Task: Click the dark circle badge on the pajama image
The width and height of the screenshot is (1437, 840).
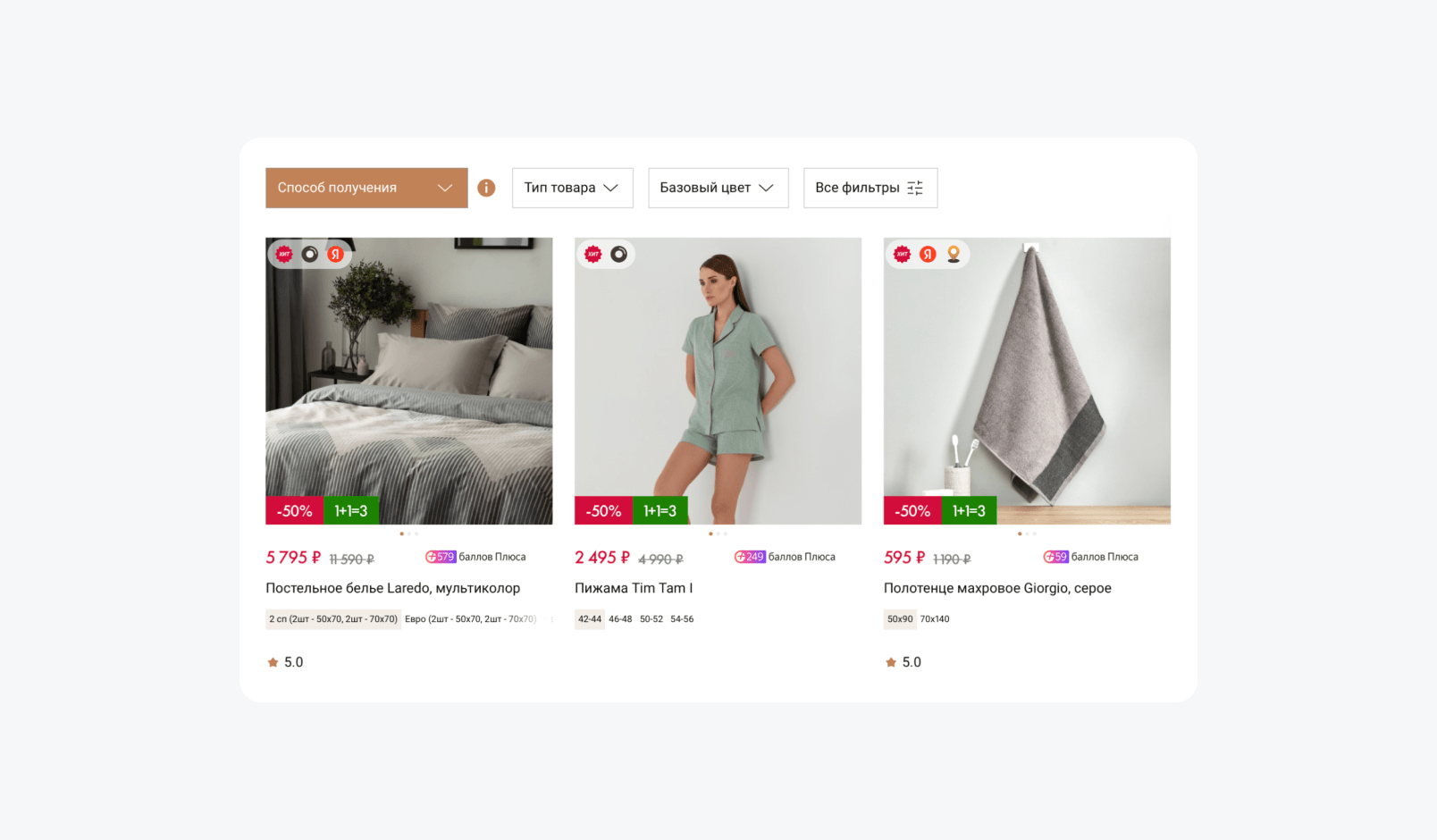Action: coord(618,255)
